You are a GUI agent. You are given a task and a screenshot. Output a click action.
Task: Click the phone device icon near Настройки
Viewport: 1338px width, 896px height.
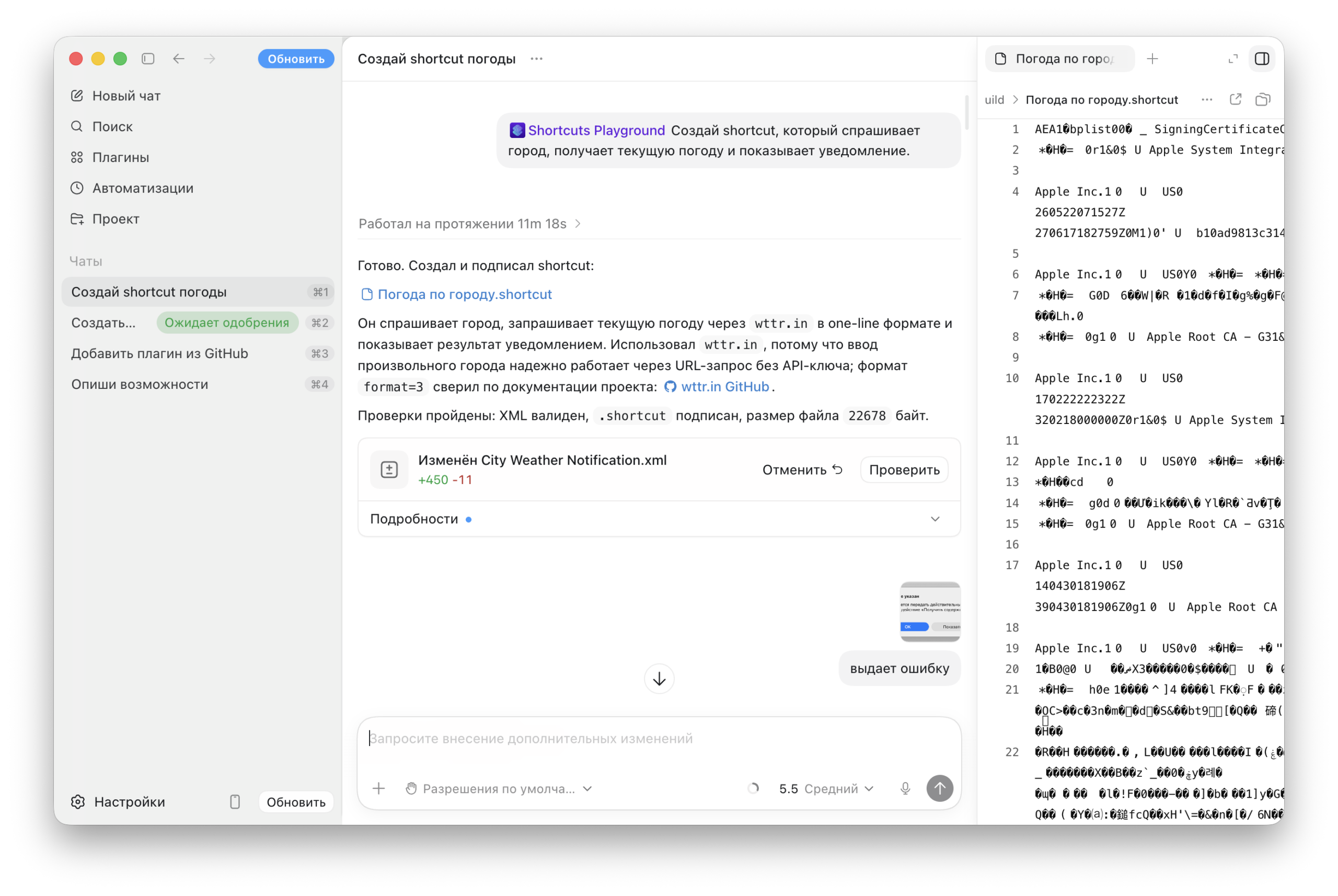235,802
